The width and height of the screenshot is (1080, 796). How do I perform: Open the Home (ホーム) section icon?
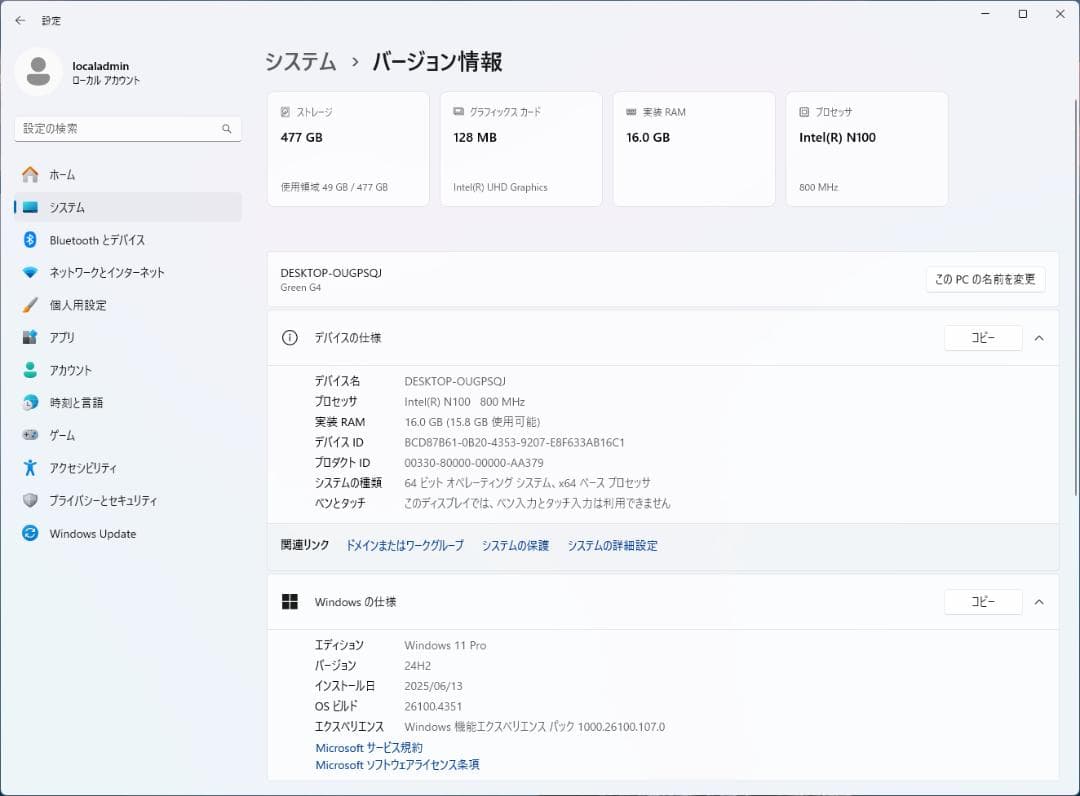[x=31, y=174]
